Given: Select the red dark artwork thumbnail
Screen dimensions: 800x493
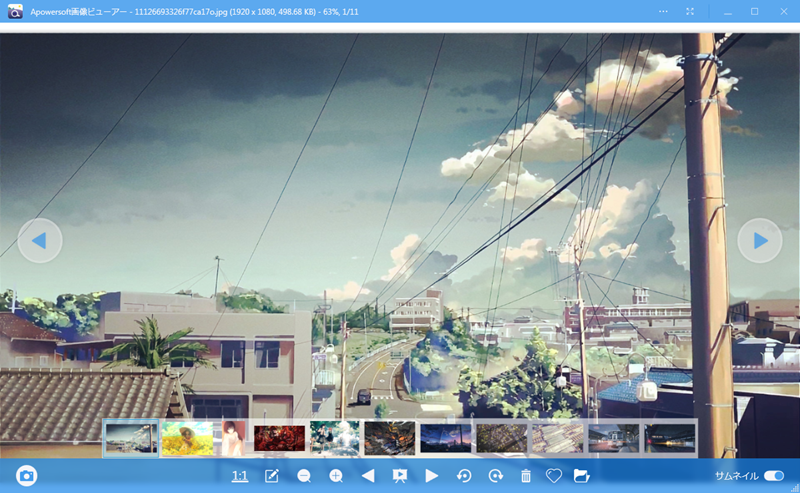Looking at the screenshot, I should 279,438.
